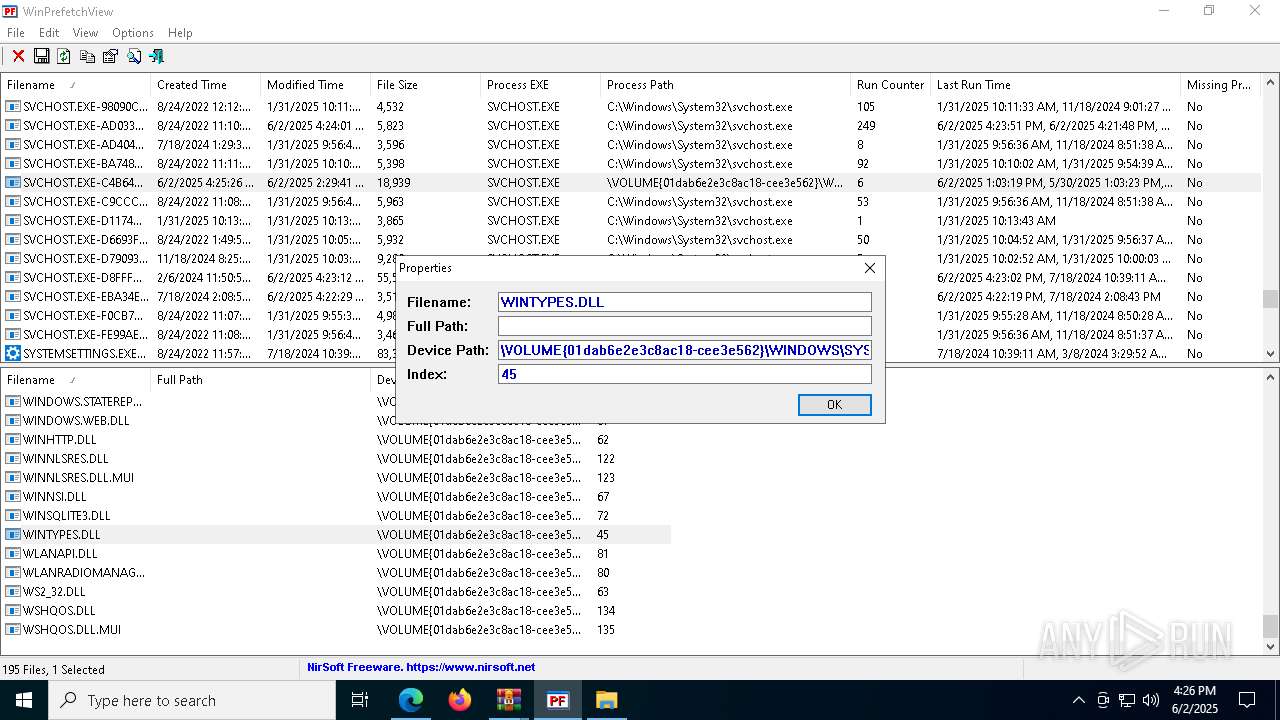
Task: Click the taskbar search box
Action: (192, 700)
